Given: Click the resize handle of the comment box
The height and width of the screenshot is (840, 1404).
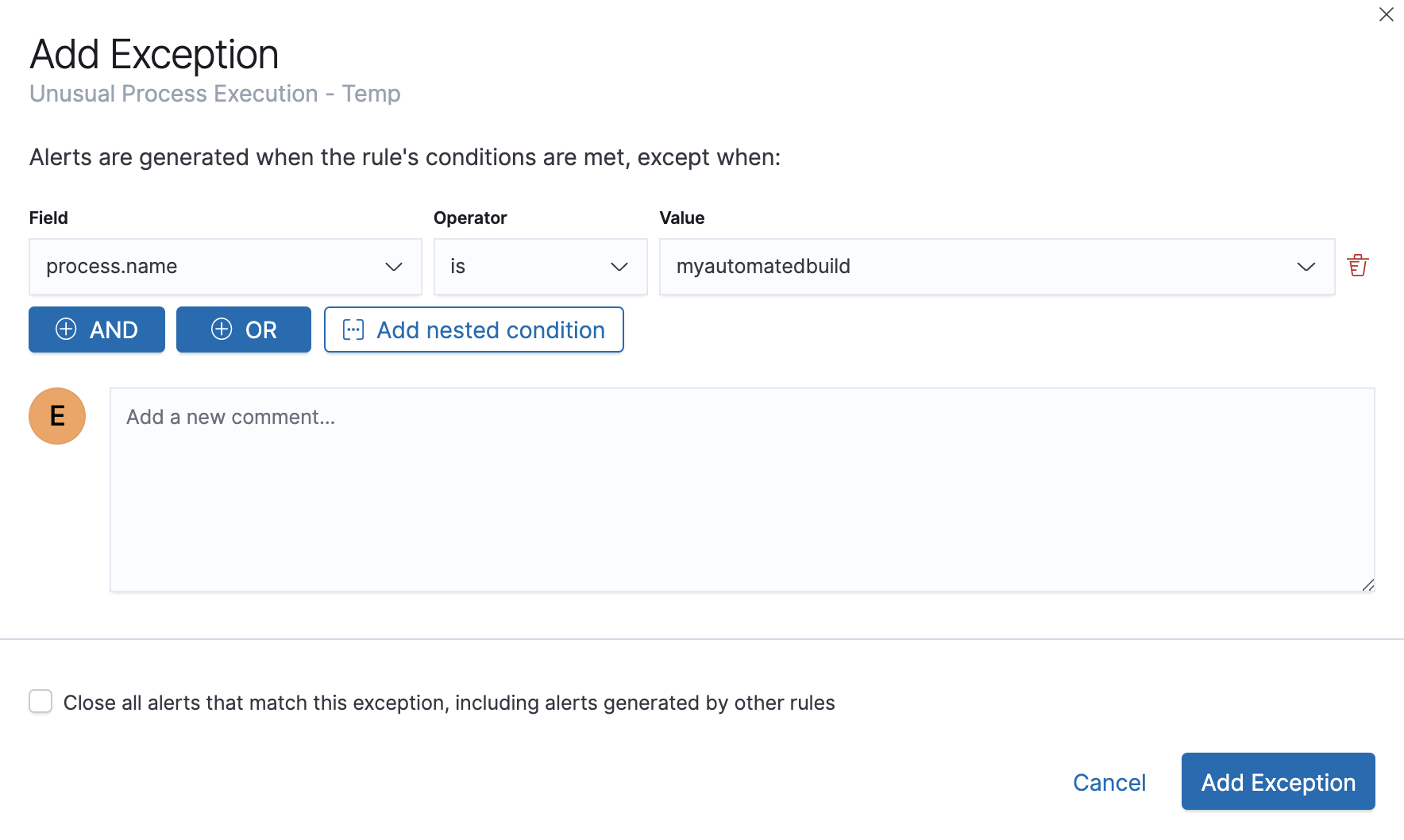Looking at the screenshot, I should click(x=1369, y=586).
